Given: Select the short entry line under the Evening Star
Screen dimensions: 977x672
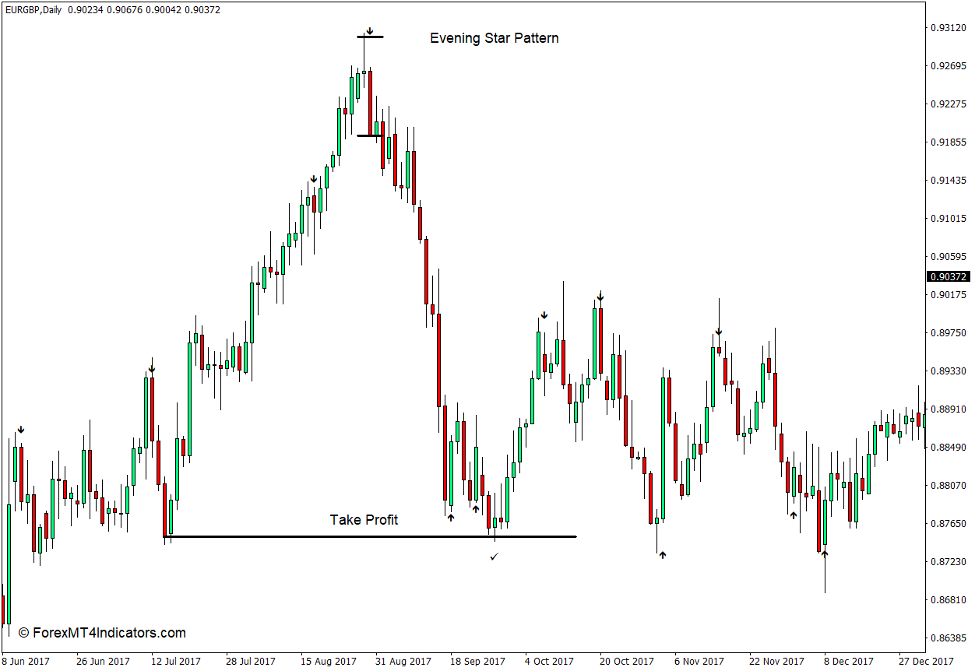Looking at the screenshot, I should click(x=369, y=135).
